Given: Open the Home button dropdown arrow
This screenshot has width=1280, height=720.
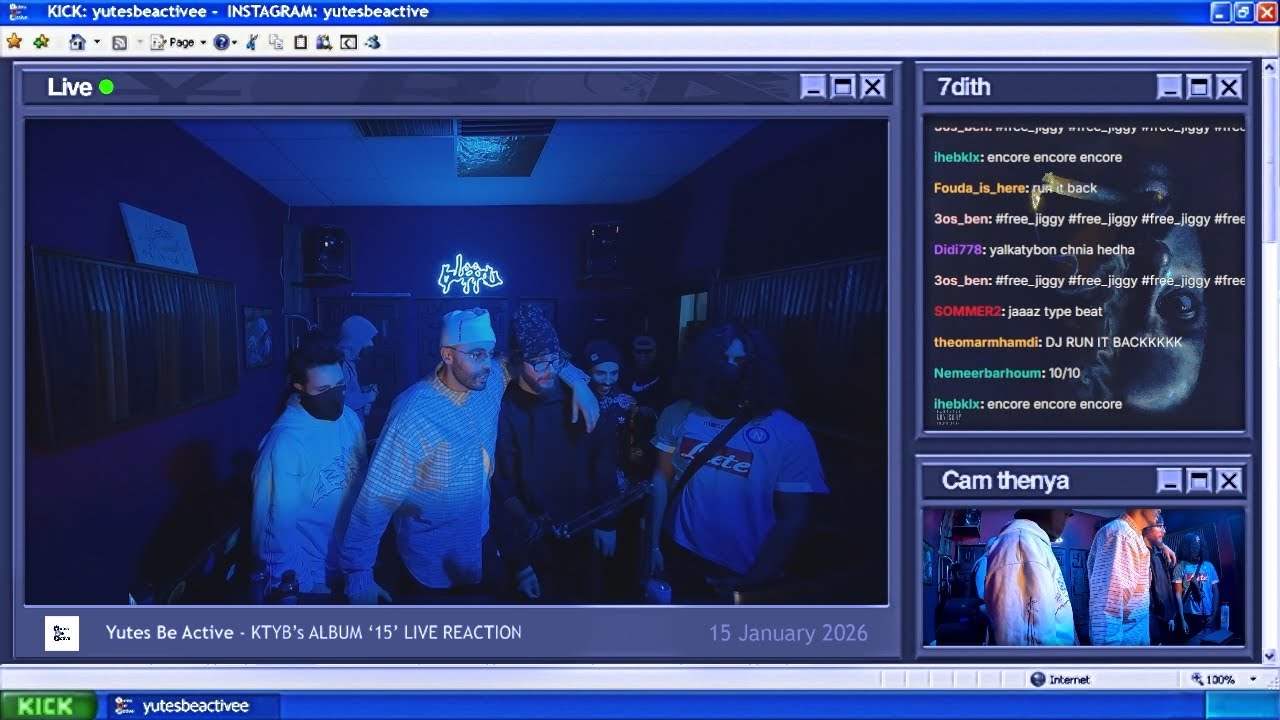Looking at the screenshot, I should coord(97,42).
